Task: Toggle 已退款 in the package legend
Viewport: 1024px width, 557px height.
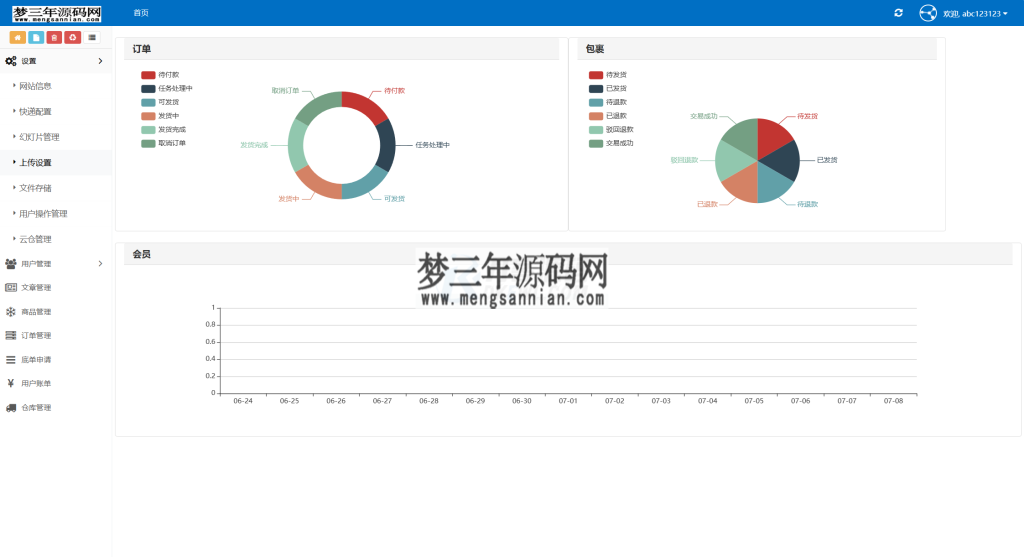Action: 608,116
